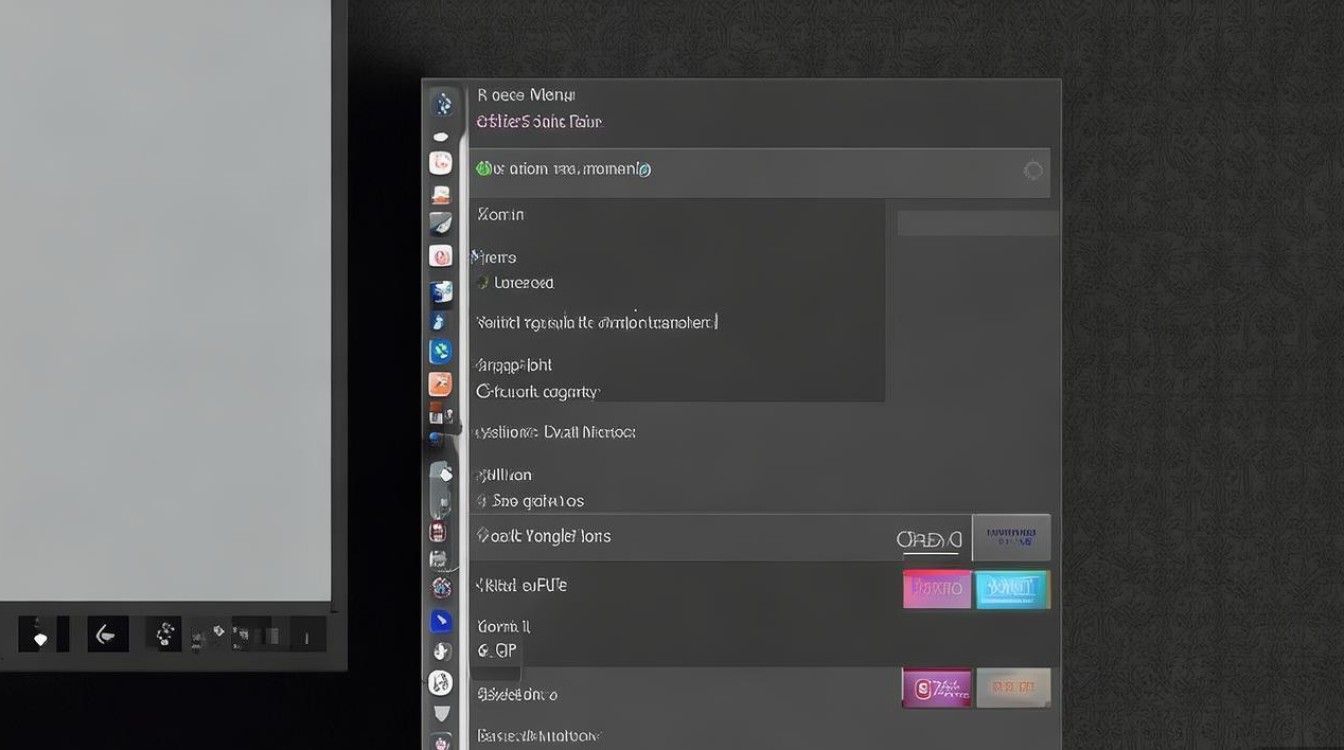Screen dimensions: 1344x750
Task: Click the orange square icon in the dock
Action: click(x=440, y=384)
